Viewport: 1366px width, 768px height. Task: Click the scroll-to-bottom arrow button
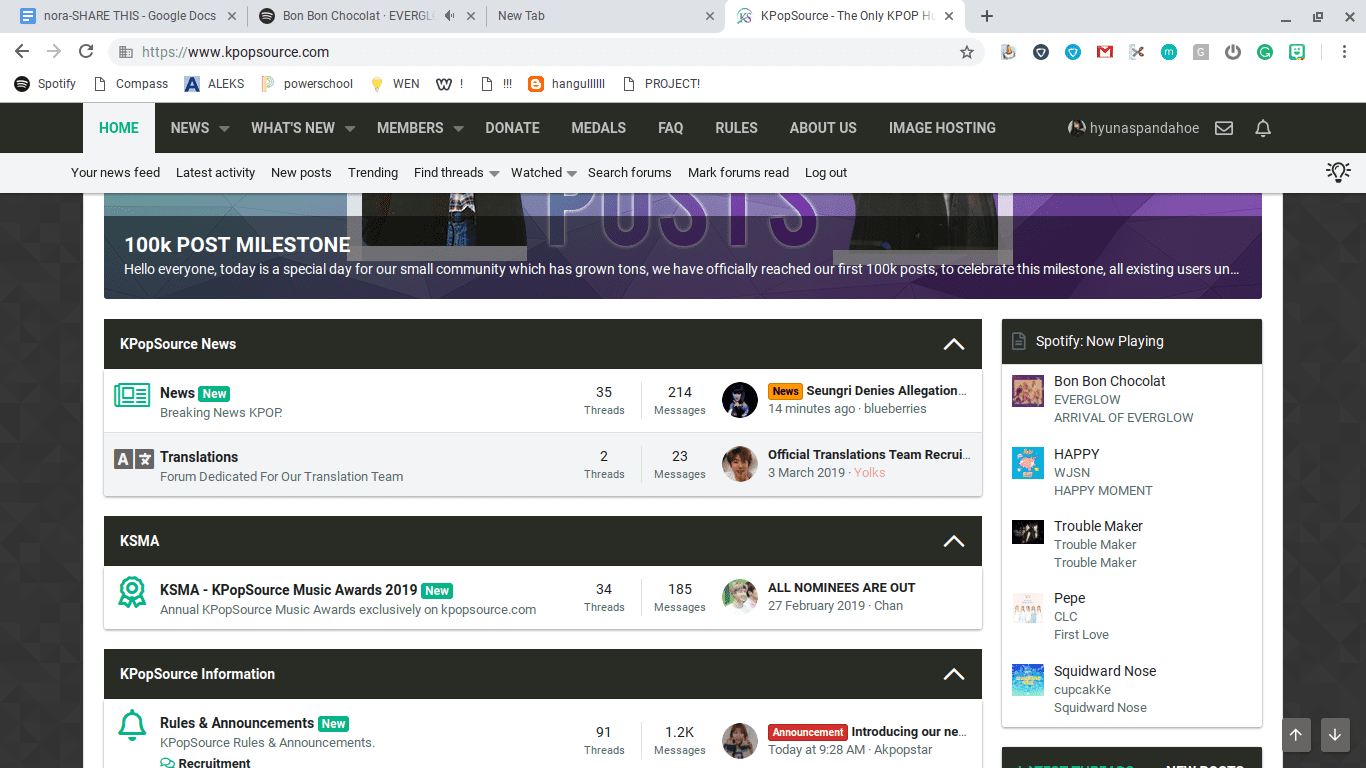coord(1335,735)
